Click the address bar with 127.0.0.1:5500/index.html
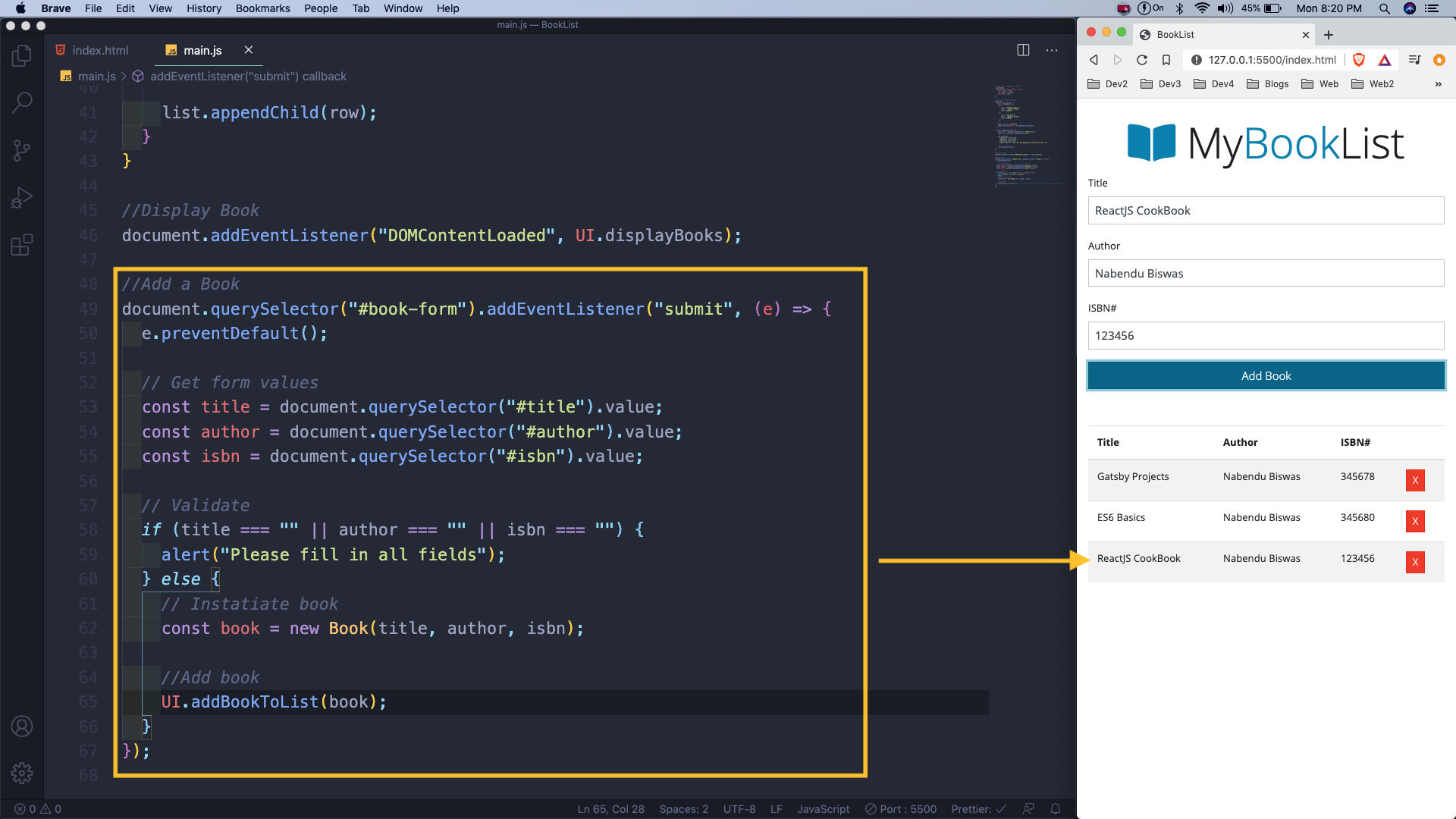The height and width of the screenshot is (819, 1456). tap(1272, 60)
